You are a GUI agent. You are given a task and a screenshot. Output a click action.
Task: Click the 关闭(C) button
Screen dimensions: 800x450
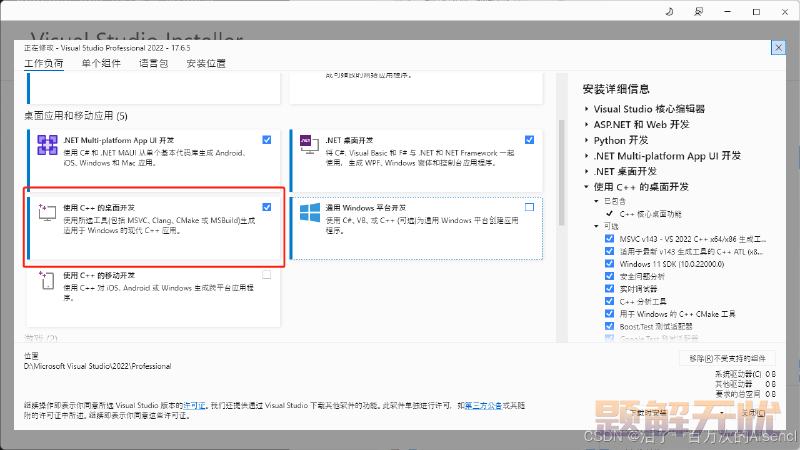tap(753, 413)
